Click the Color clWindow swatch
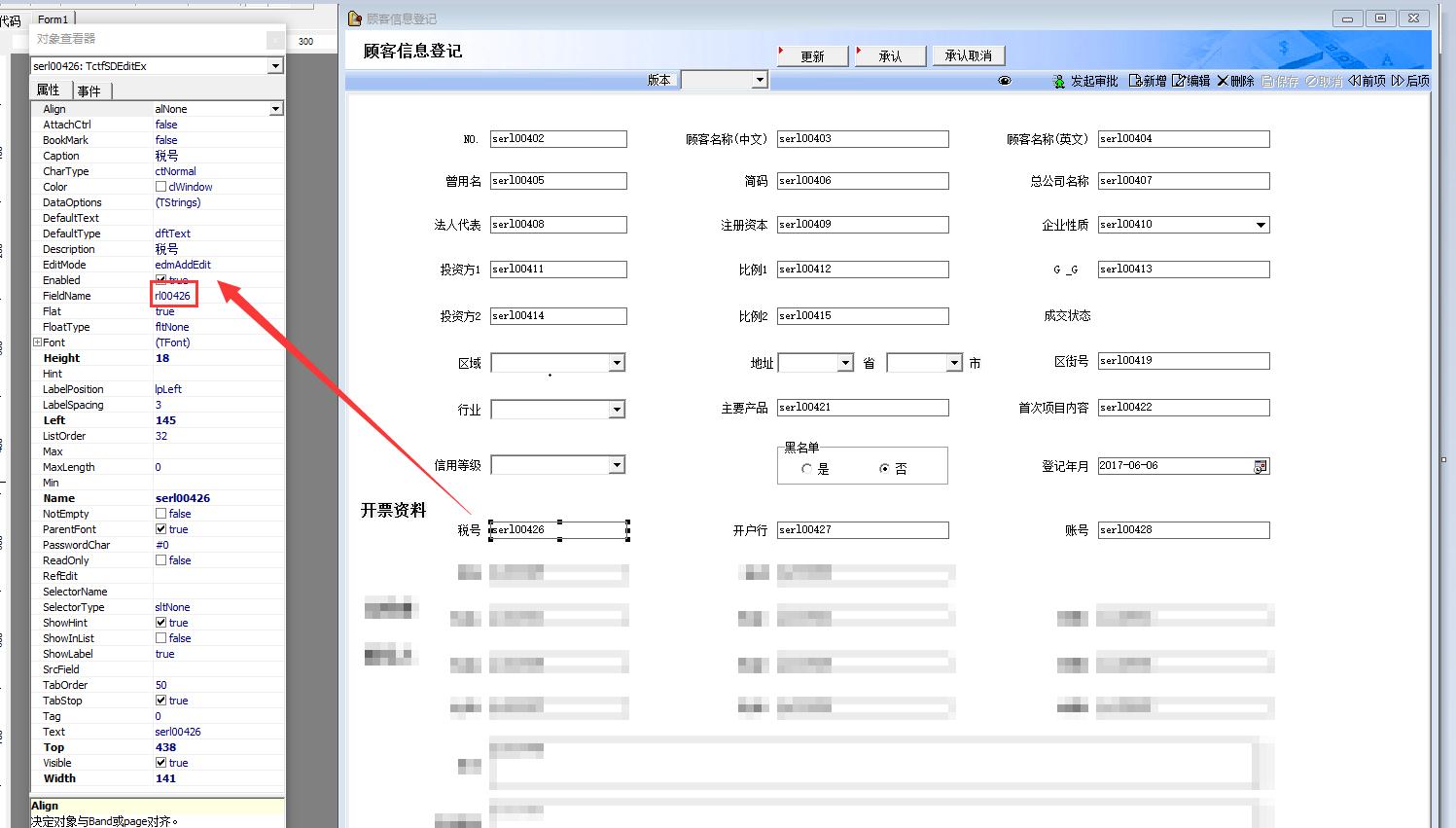The width and height of the screenshot is (1456, 828). (160, 187)
